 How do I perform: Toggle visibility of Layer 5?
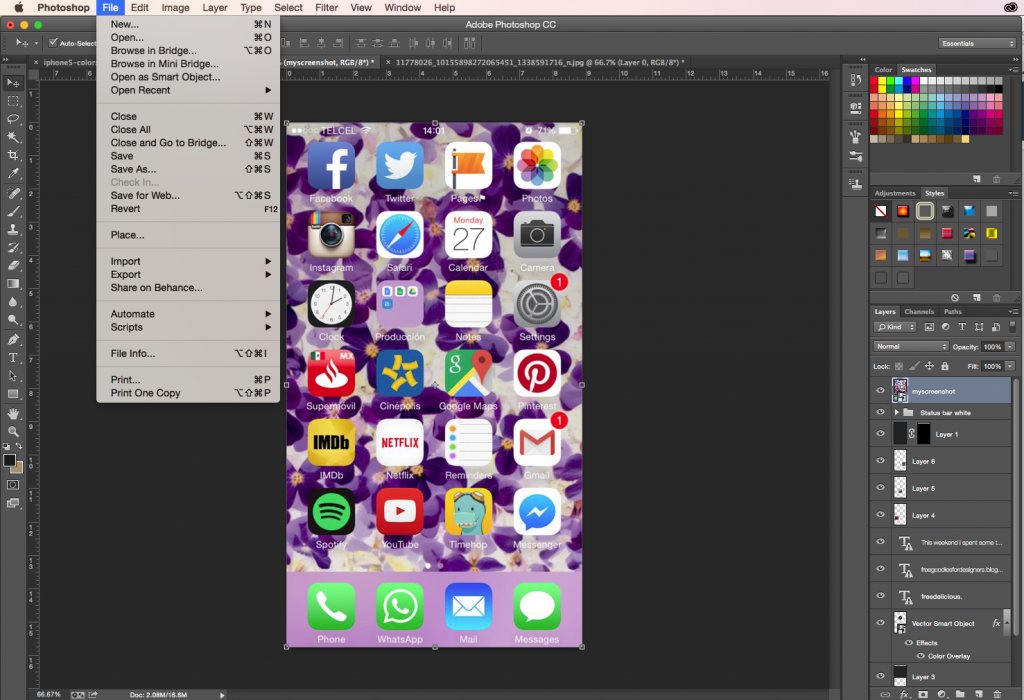click(880, 487)
